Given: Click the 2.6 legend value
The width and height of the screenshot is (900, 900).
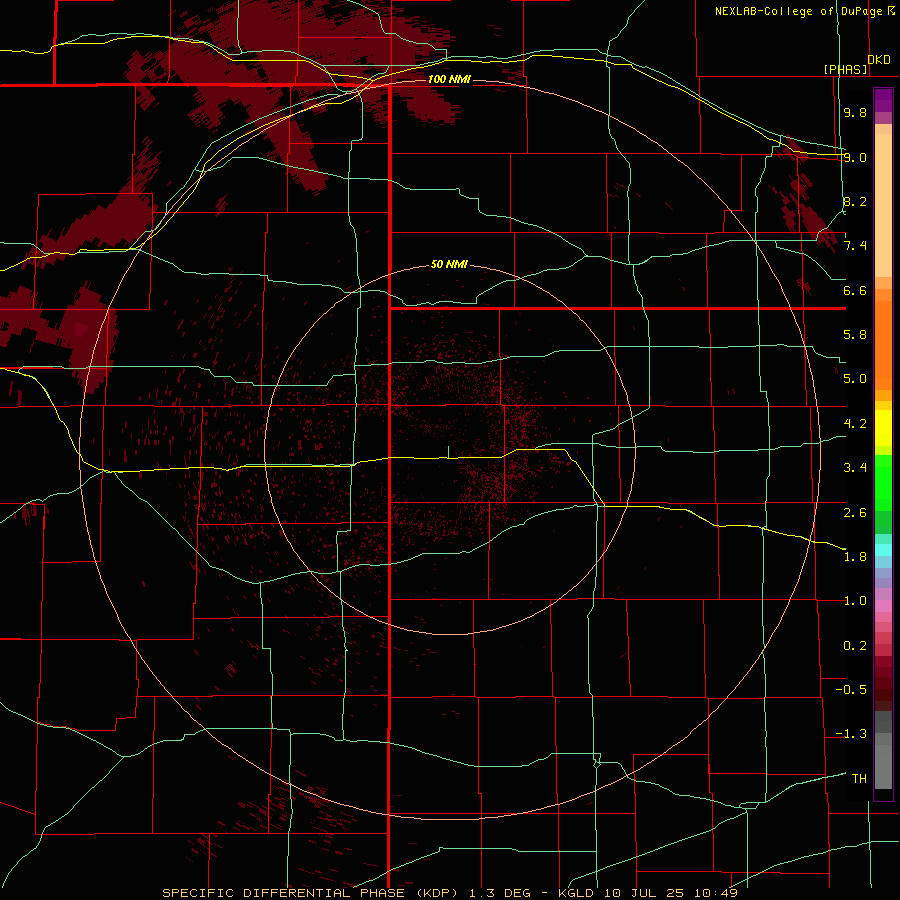Looking at the screenshot, I should (x=855, y=513).
